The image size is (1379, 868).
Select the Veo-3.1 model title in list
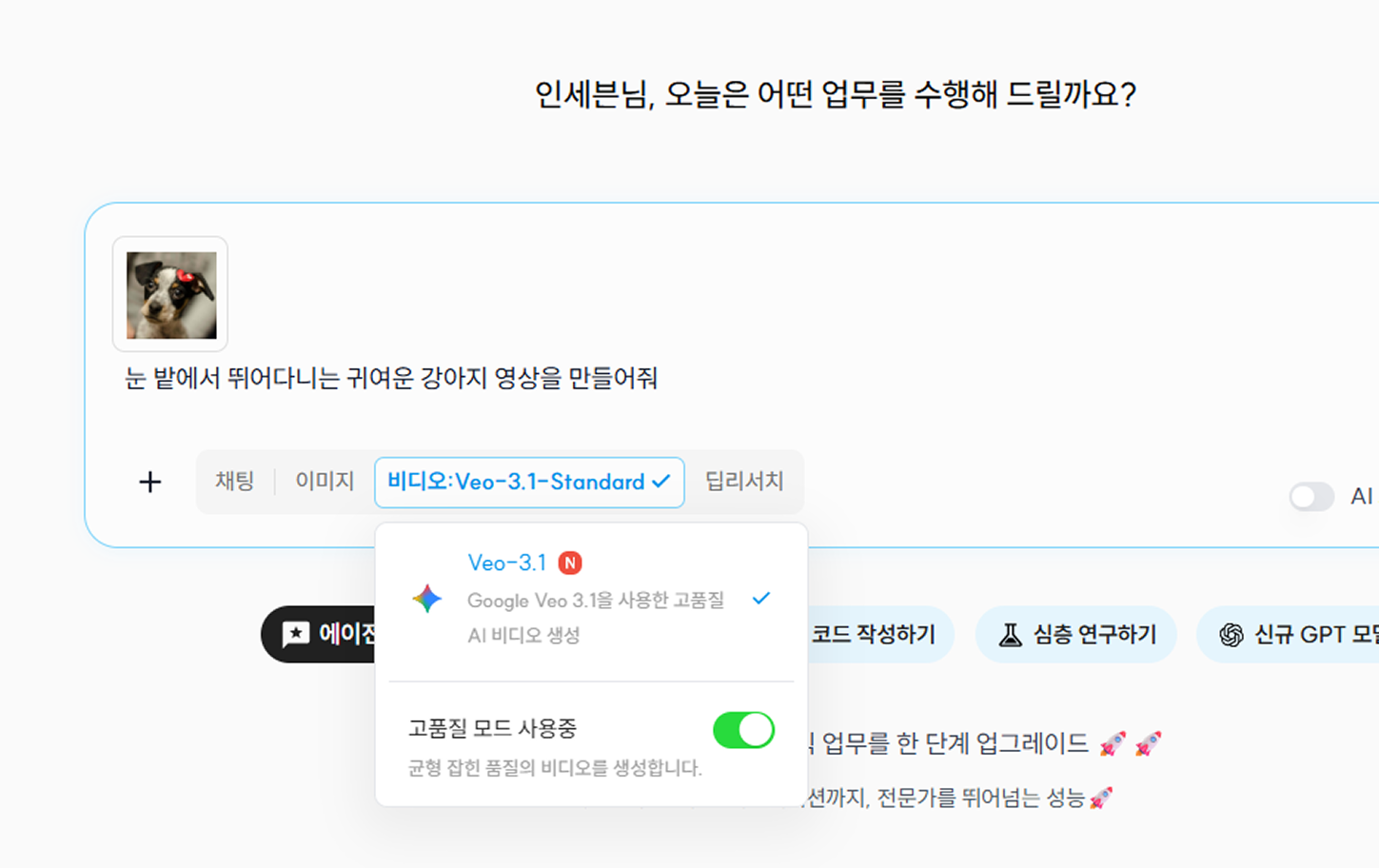click(x=506, y=563)
